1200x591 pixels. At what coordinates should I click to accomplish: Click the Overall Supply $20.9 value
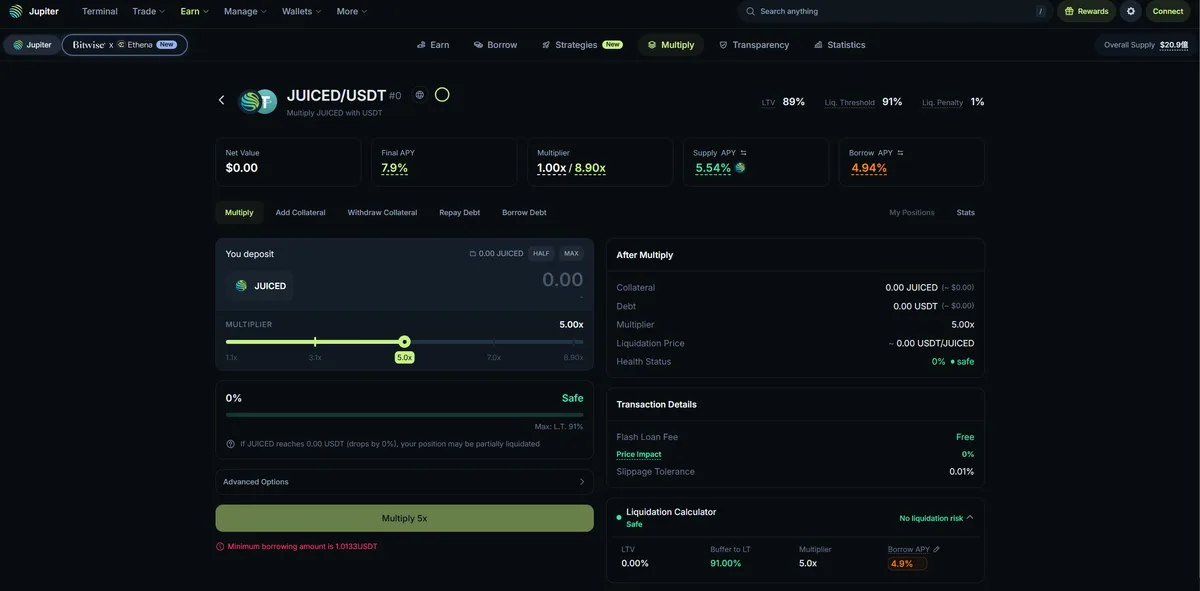[x=1174, y=45]
